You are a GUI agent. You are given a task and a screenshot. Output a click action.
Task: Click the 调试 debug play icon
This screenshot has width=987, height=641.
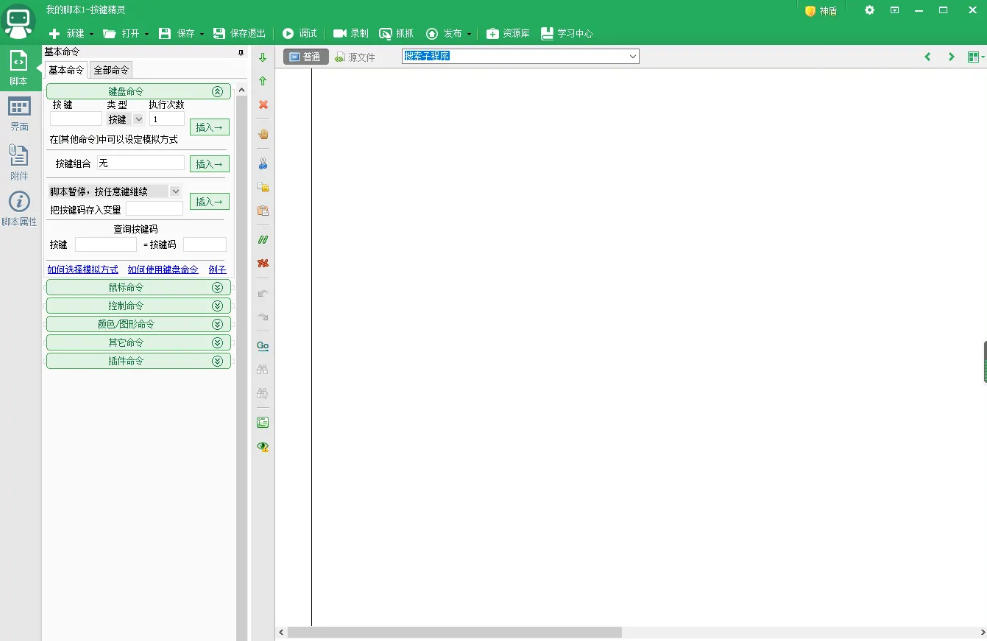[x=289, y=33]
